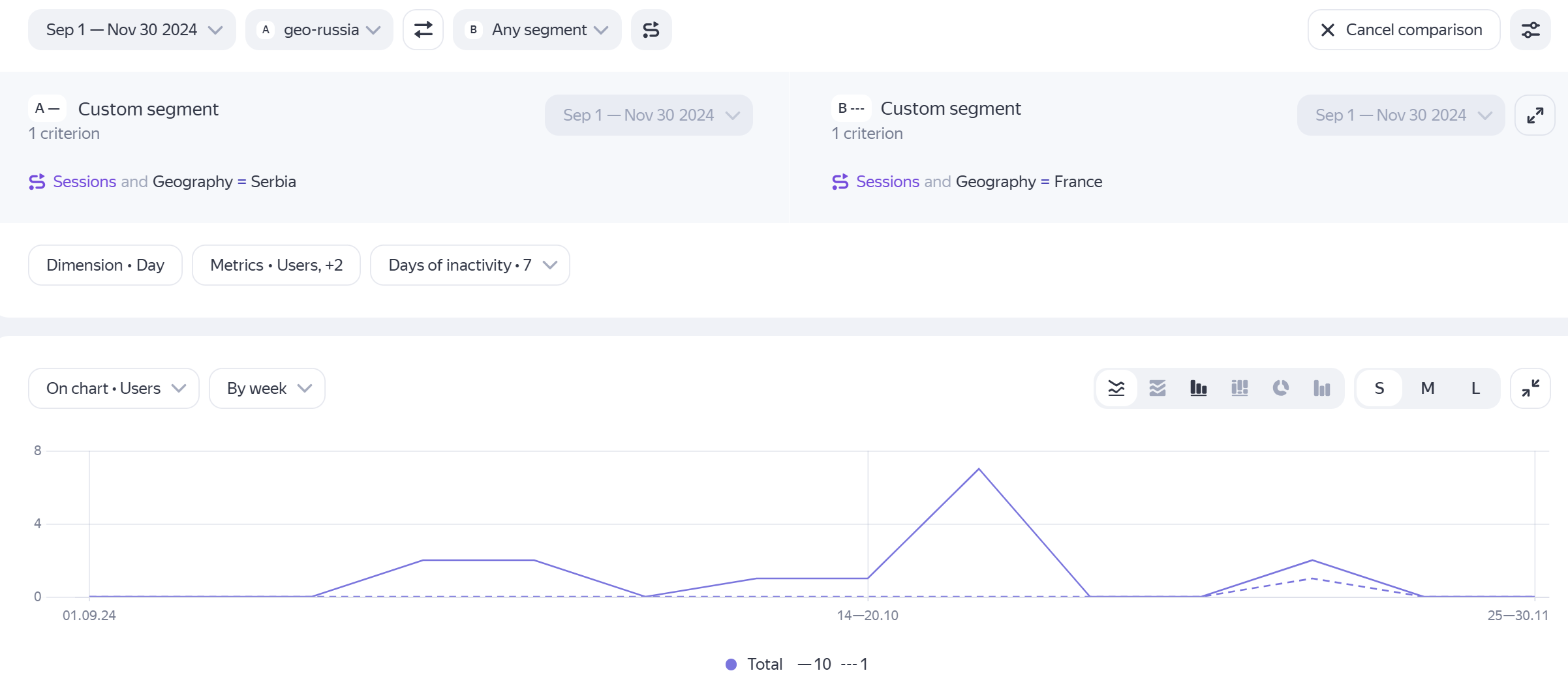Open the report settings sliders icon
This screenshot has height=688, width=1568.
click(1530, 30)
